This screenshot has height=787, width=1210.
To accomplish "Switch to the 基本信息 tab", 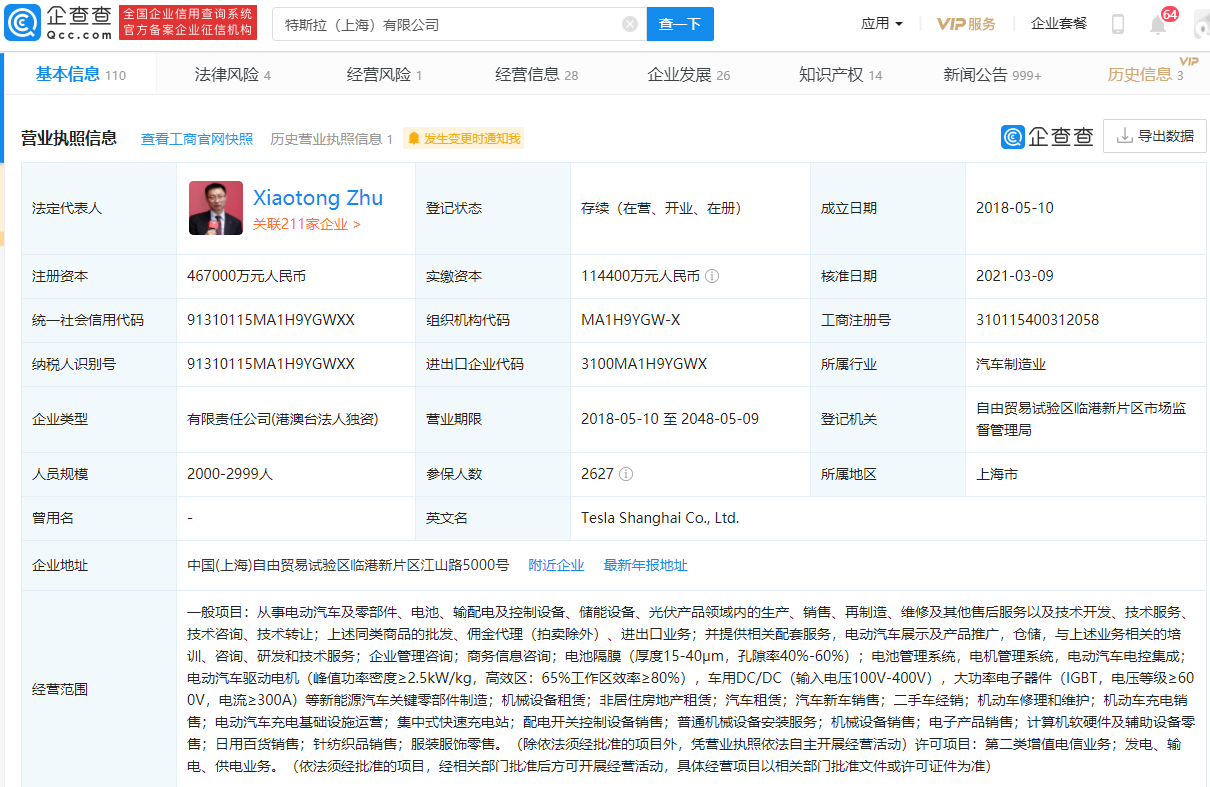I will click(81, 74).
